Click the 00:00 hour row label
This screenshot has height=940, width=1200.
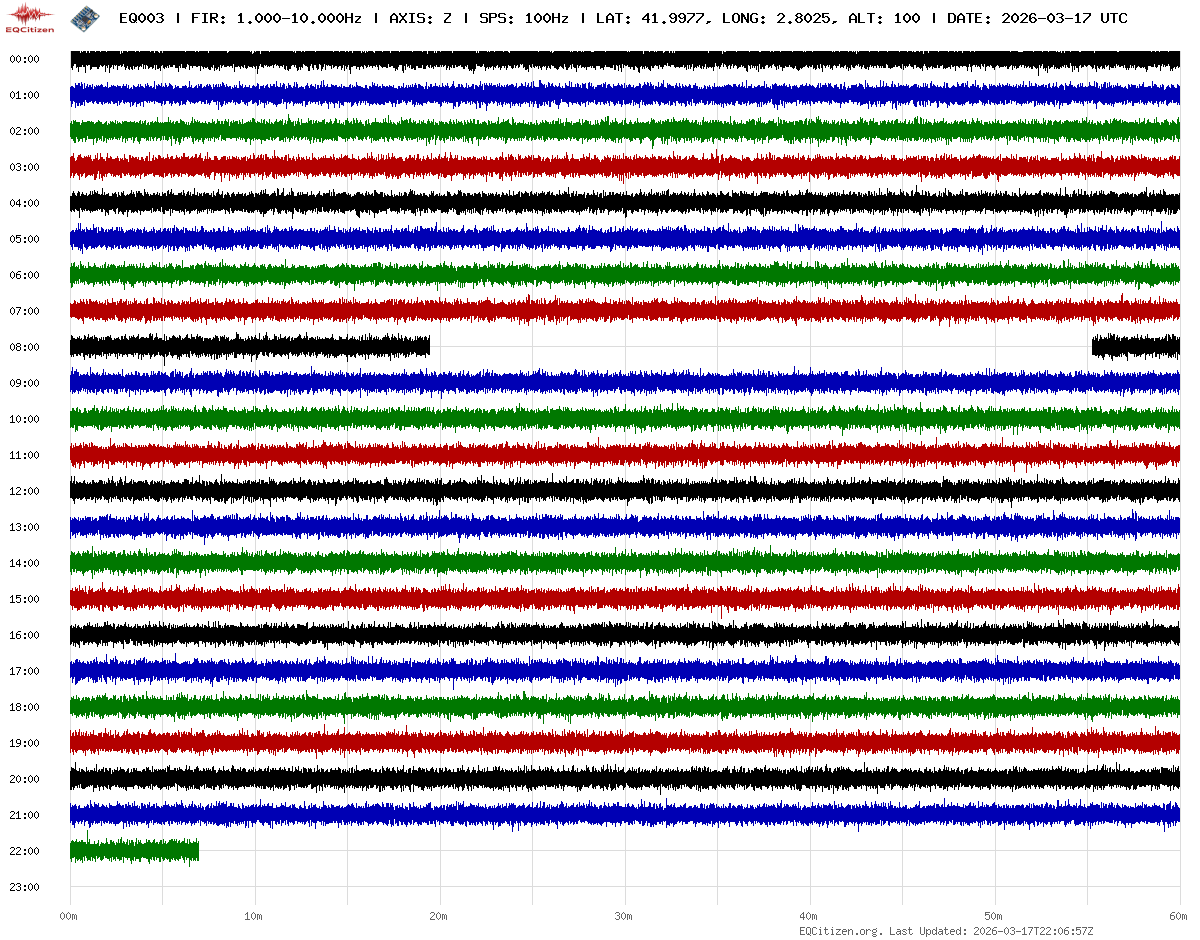pyautogui.click(x=24, y=59)
